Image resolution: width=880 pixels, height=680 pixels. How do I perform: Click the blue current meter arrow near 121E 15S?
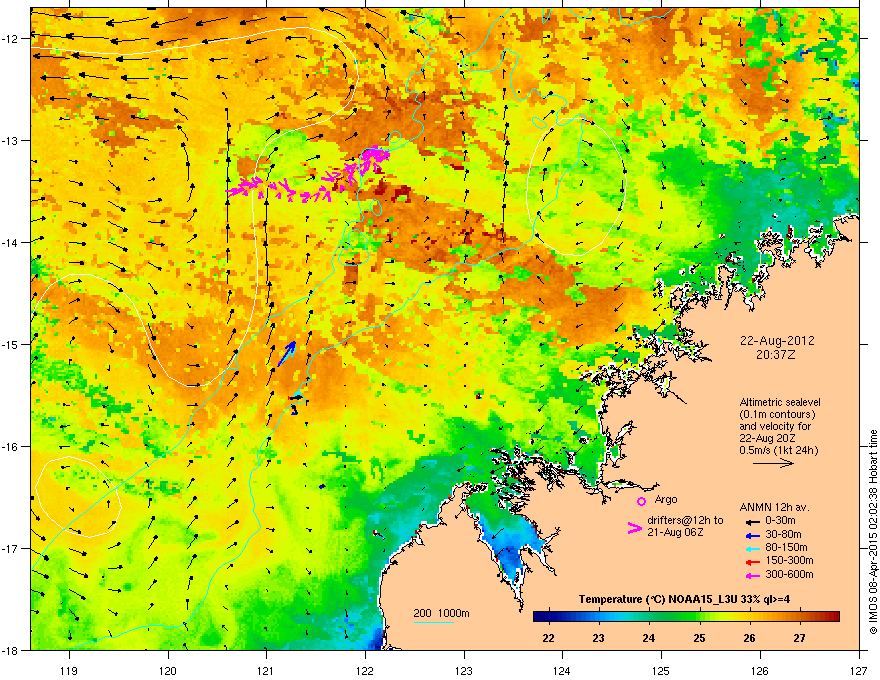coord(287,353)
